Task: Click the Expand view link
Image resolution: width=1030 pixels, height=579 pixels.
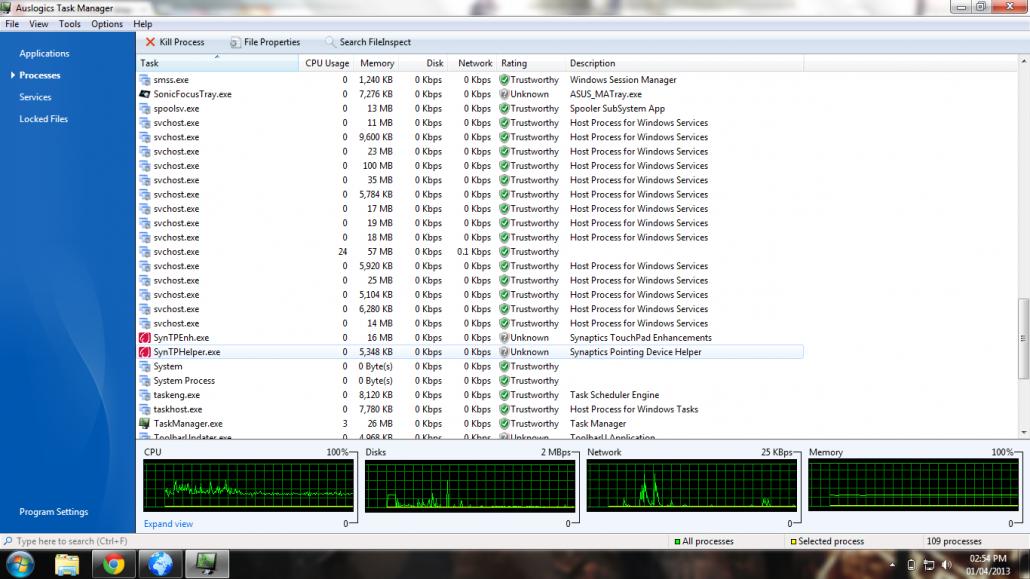Action: pos(168,524)
